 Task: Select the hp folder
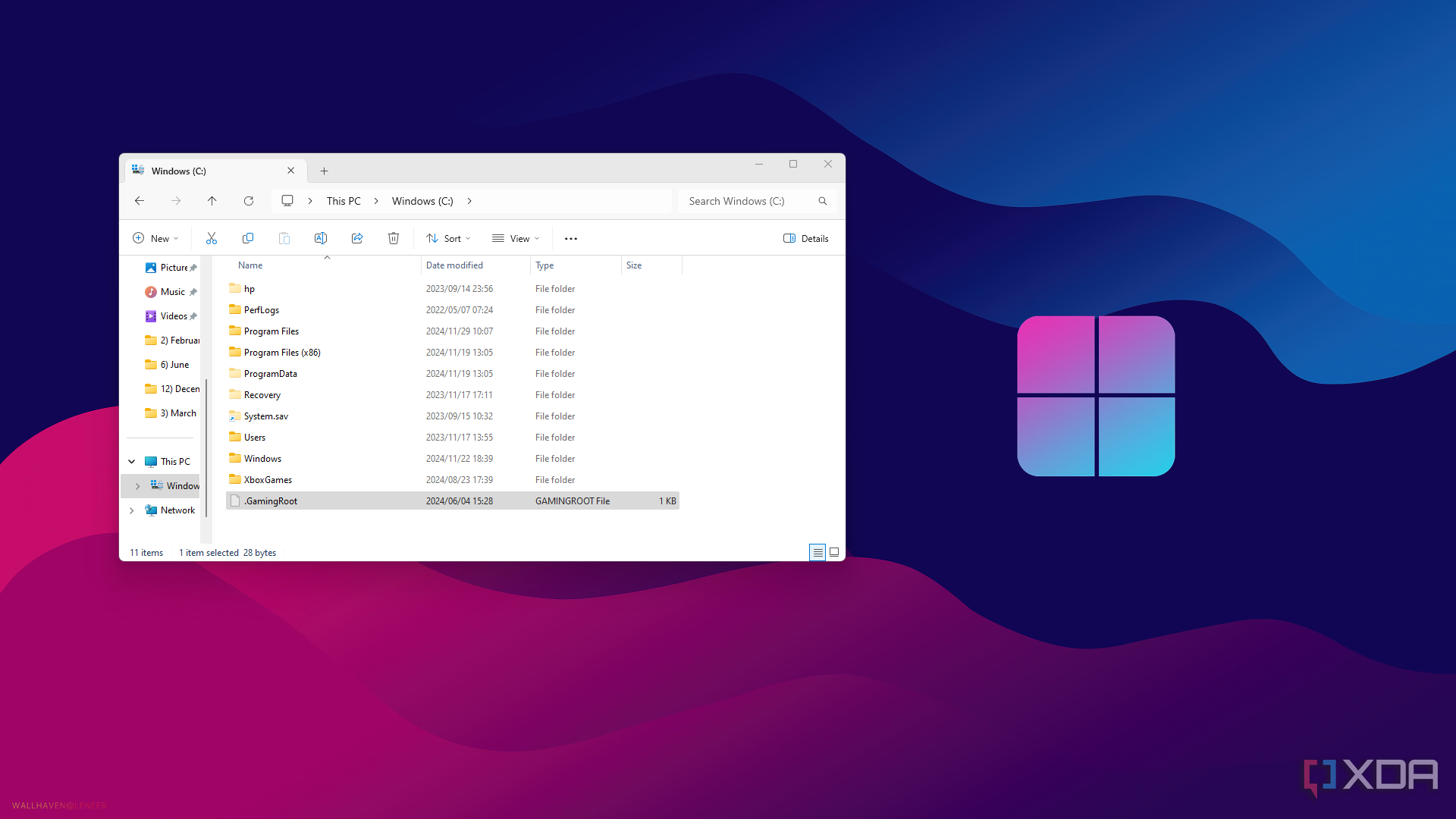tap(453, 289)
